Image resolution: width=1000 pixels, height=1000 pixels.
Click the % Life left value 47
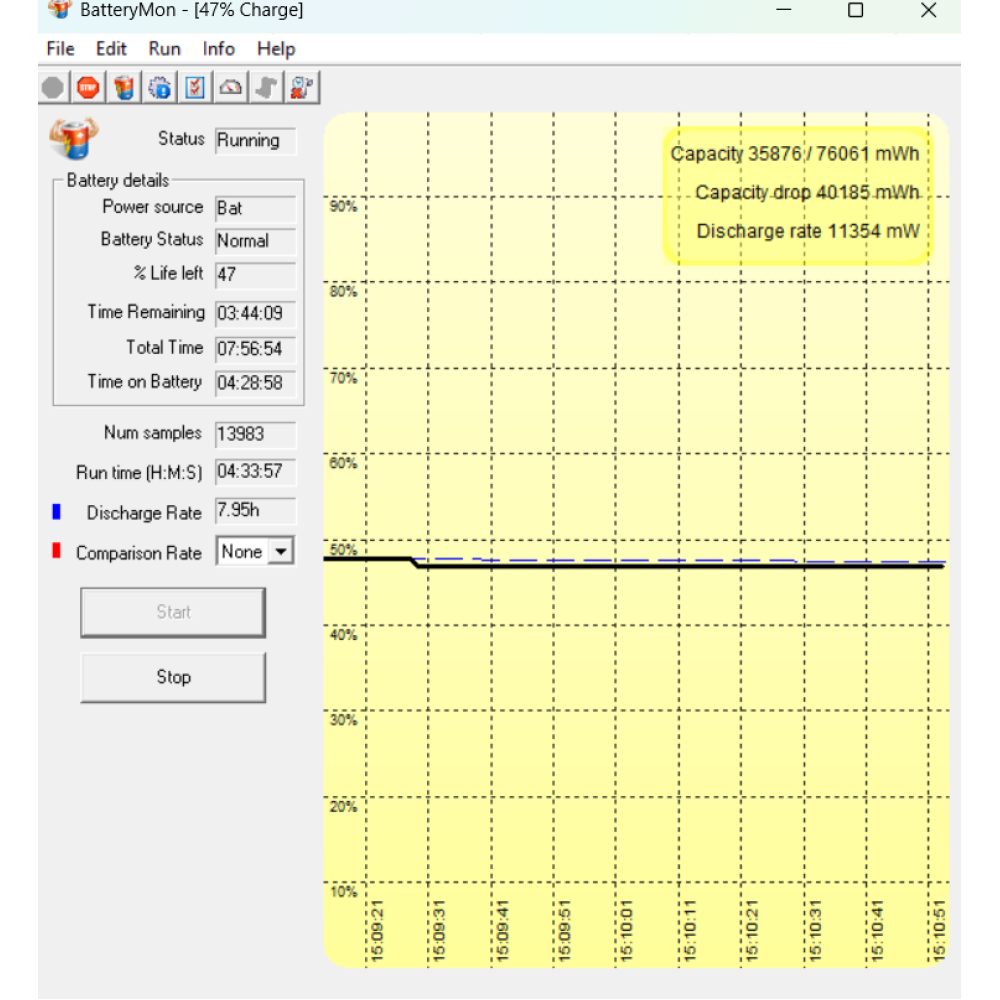click(255, 275)
